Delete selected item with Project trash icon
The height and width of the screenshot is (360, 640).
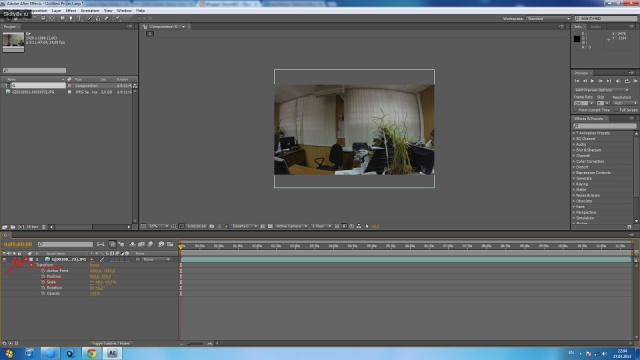pyautogui.click(x=44, y=227)
